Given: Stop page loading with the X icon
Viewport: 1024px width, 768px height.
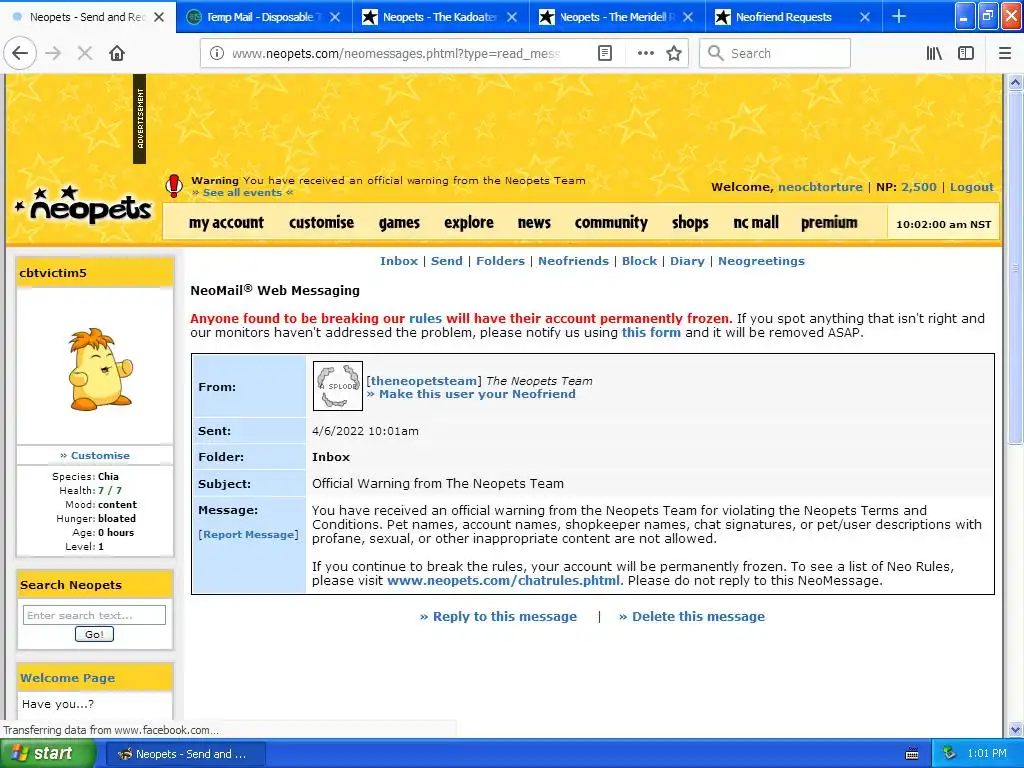Looking at the screenshot, I should pos(85,54).
